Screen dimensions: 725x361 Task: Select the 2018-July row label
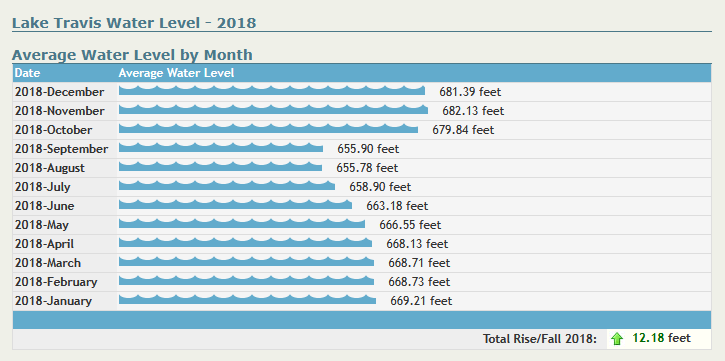[43, 187]
